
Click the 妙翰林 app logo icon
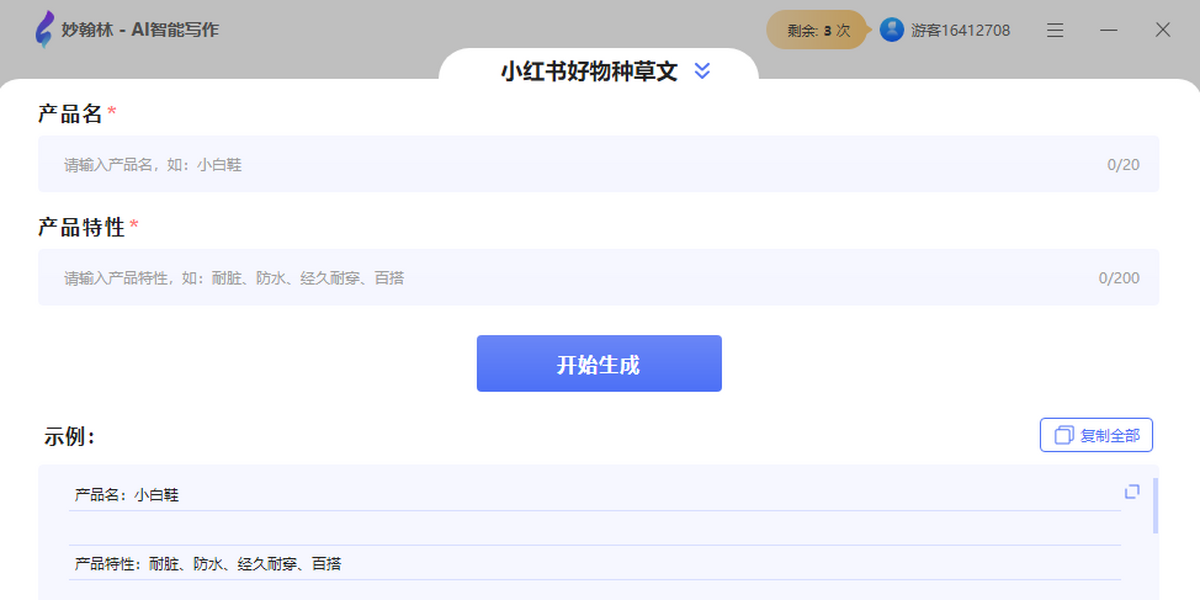point(44,30)
